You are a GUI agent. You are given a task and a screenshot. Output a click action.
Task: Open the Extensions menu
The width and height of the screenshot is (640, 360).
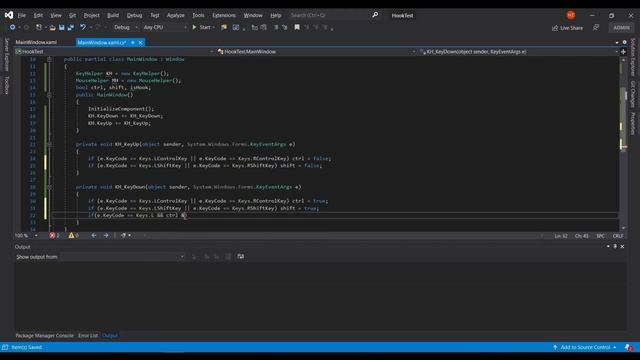point(224,15)
